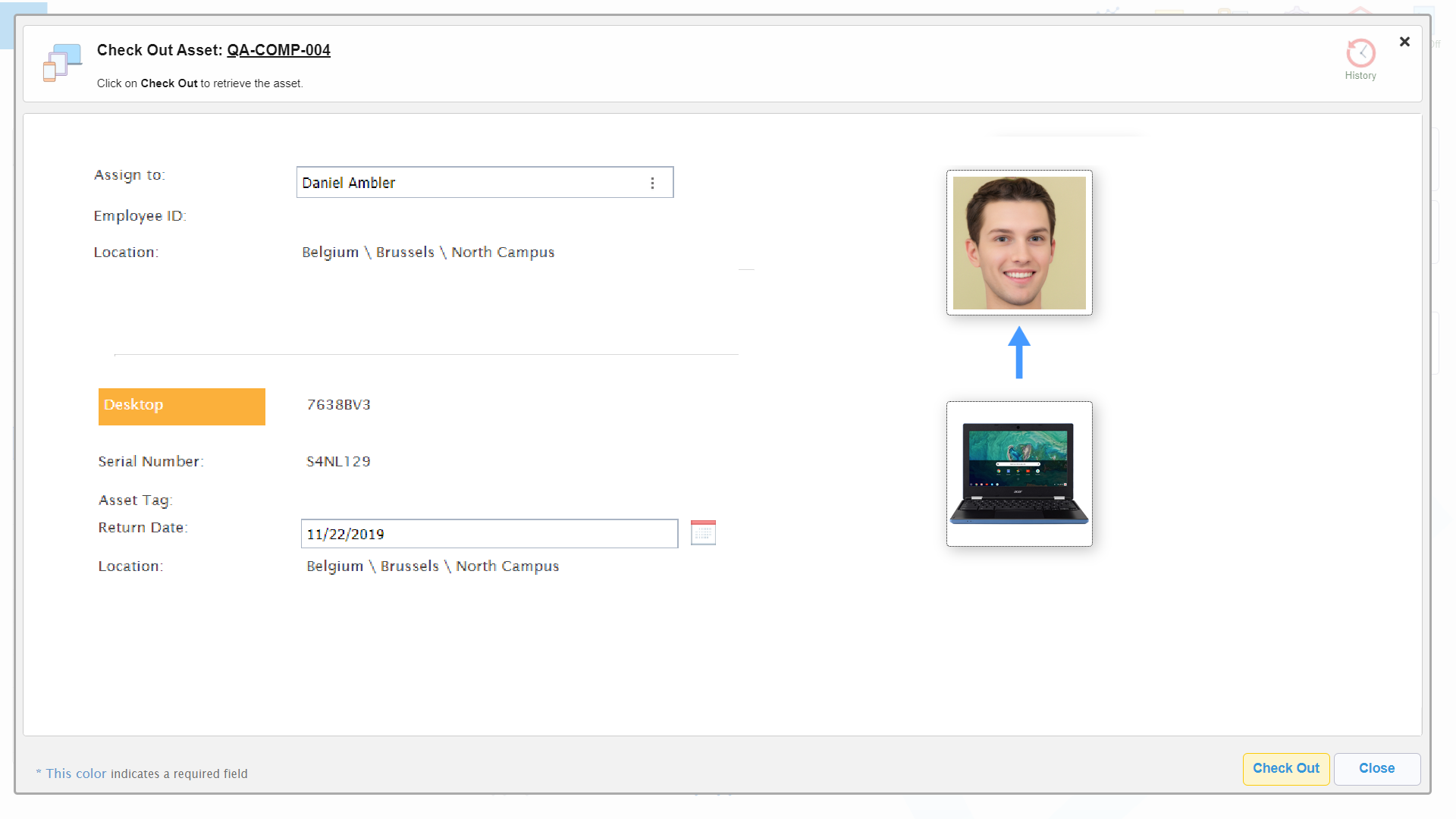The width and height of the screenshot is (1456, 819).
Task: Click North Campus in the lower Location path
Action: [x=508, y=566]
